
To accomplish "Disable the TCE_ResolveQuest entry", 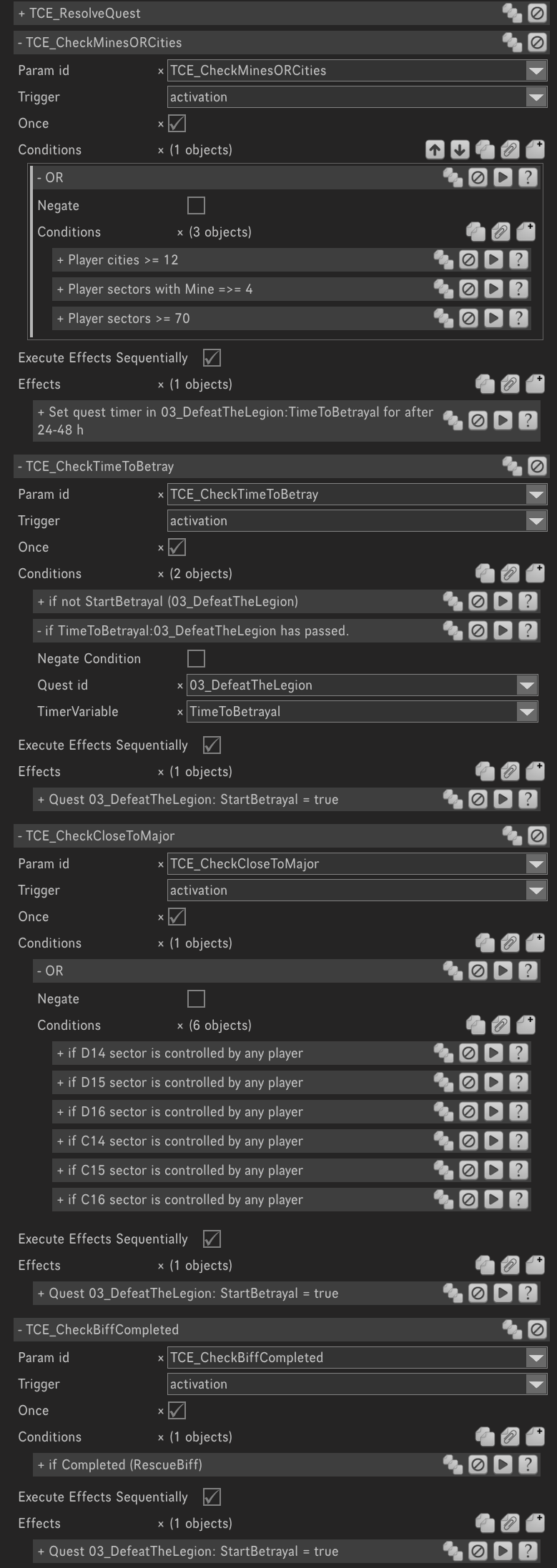I will (536, 13).
